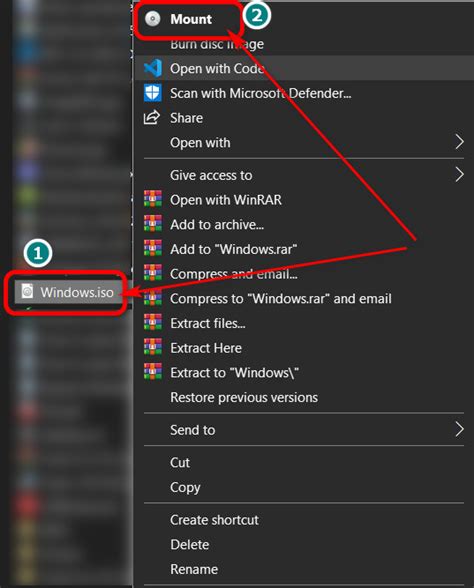The width and height of the screenshot is (474, 588).
Task: Select the Windows.iso file name
Action: tap(77, 292)
